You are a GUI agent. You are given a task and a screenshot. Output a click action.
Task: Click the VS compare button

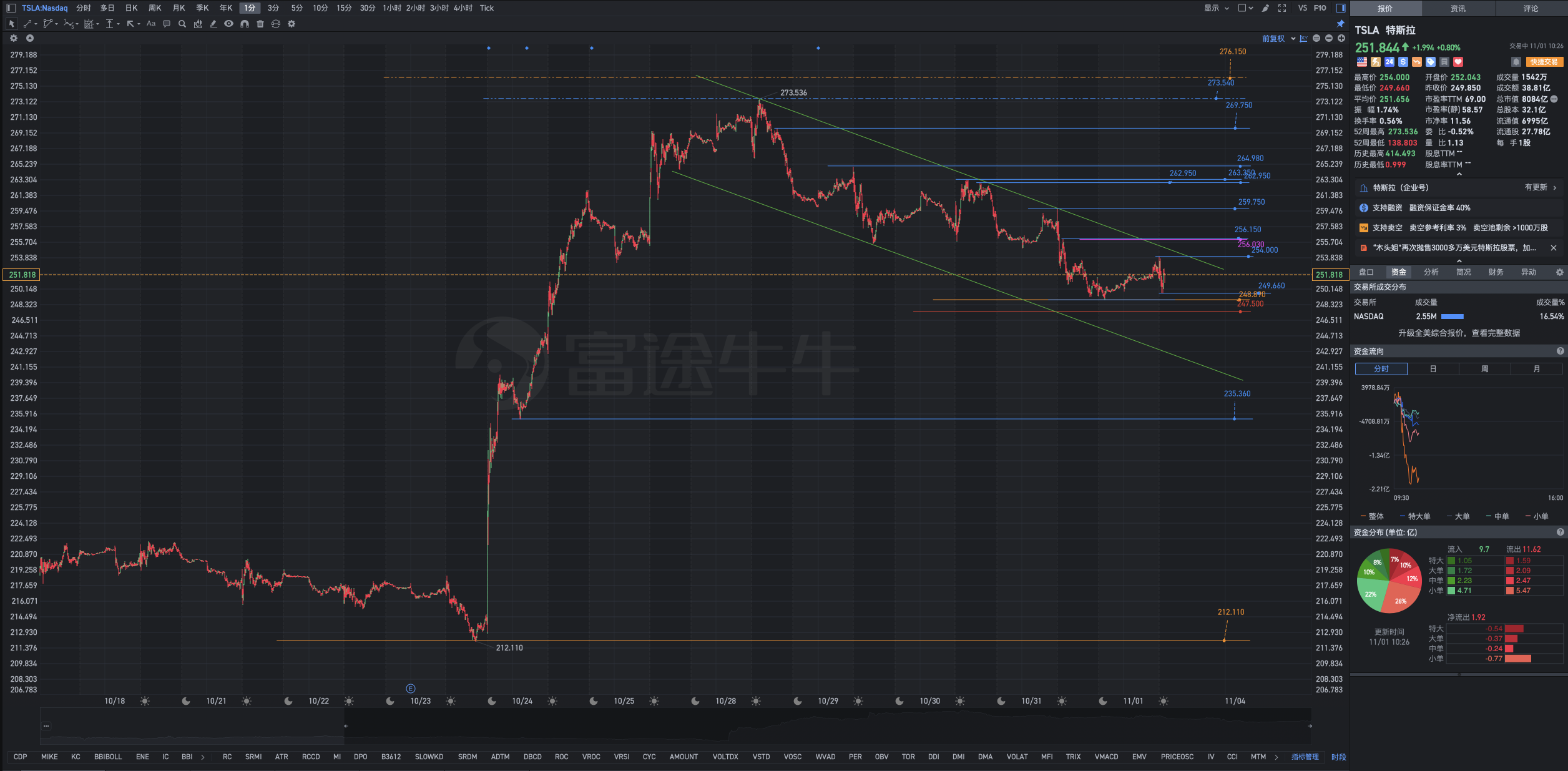(x=1302, y=8)
